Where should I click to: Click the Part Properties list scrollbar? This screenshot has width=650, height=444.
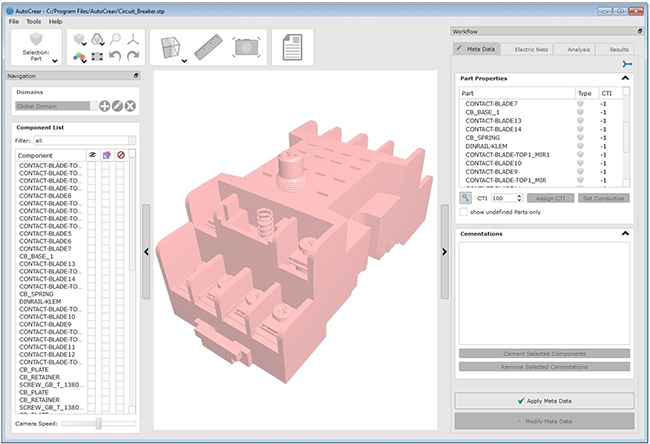point(626,137)
